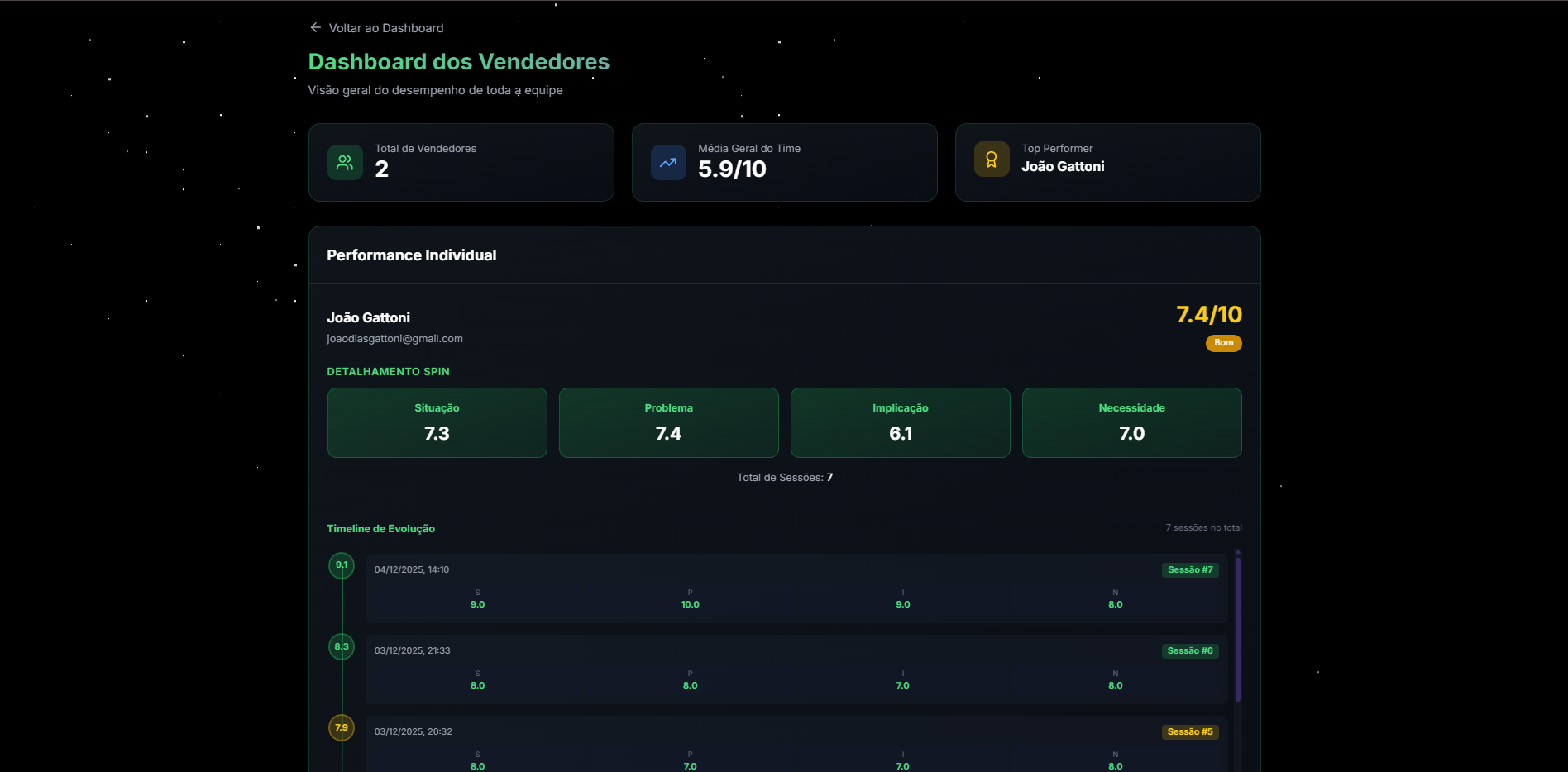Open the Voltar ao Dashboard link
The image size is (1568, 772).
click(385, 27)
